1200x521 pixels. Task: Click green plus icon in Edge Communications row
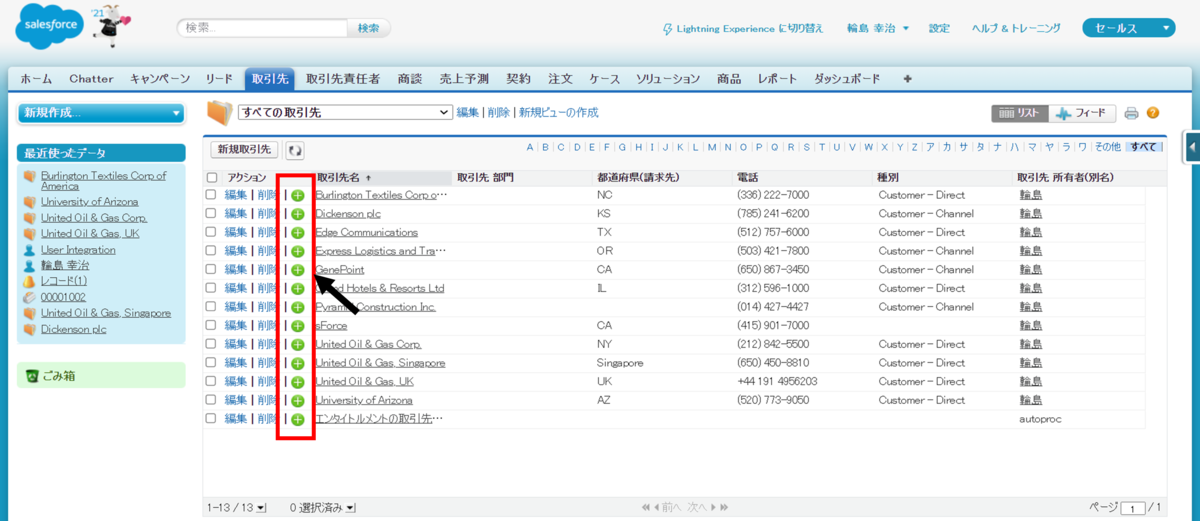pos(298,232)
